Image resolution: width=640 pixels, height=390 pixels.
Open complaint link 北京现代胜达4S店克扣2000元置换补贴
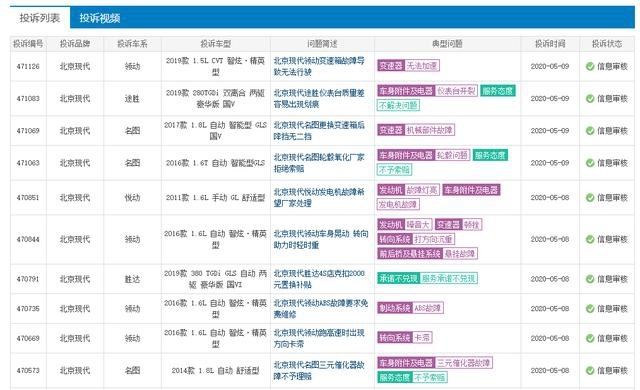[x=319, y=279]
